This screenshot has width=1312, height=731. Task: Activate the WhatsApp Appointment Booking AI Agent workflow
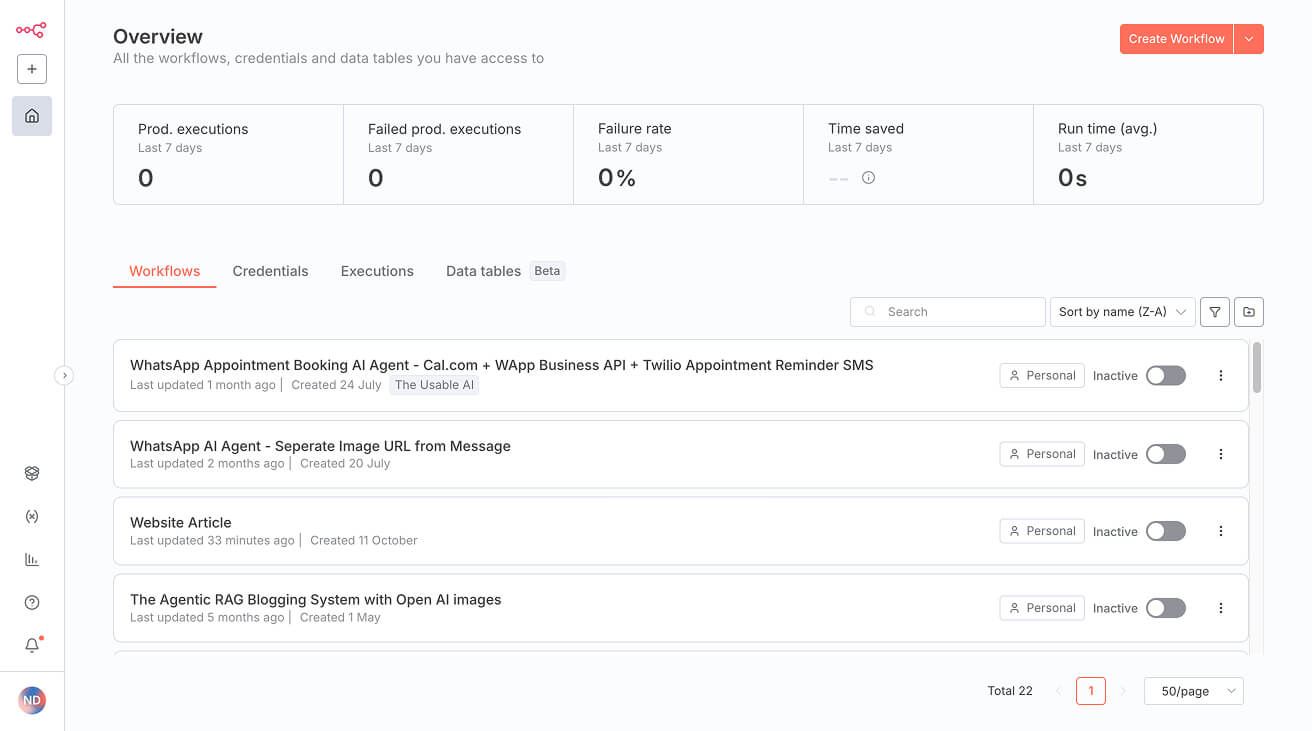(x=1165, y=375)
